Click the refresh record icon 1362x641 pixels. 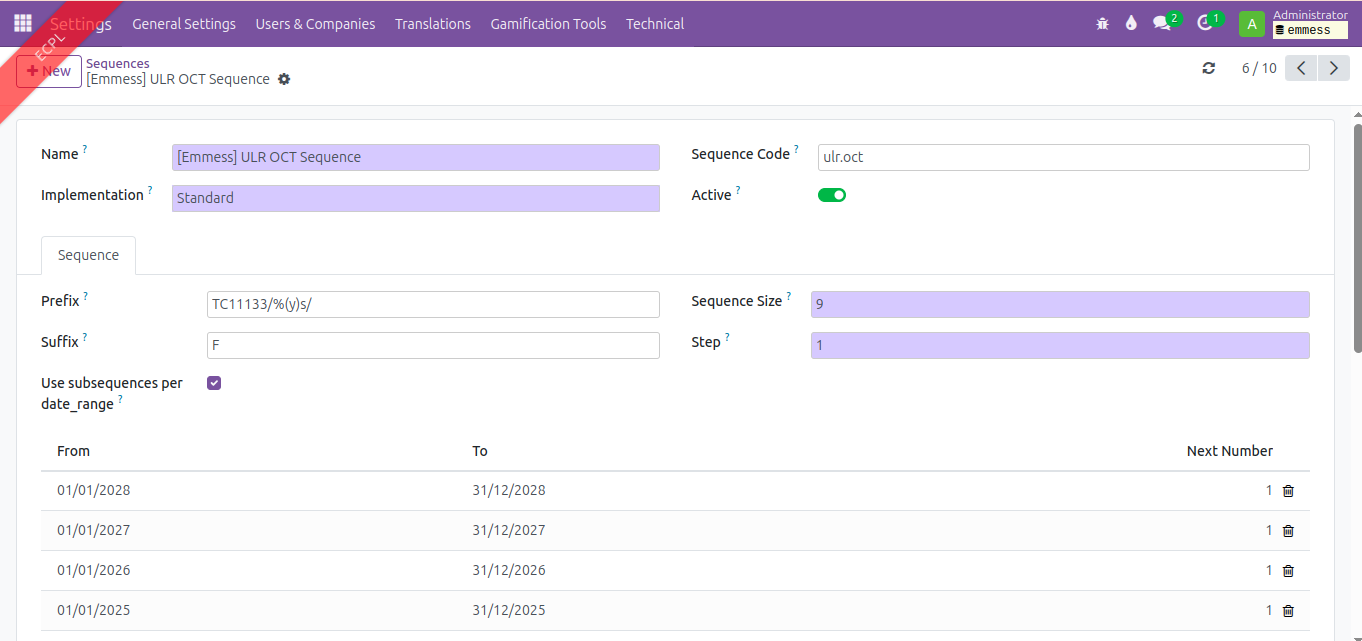(x=1209, y=68)
